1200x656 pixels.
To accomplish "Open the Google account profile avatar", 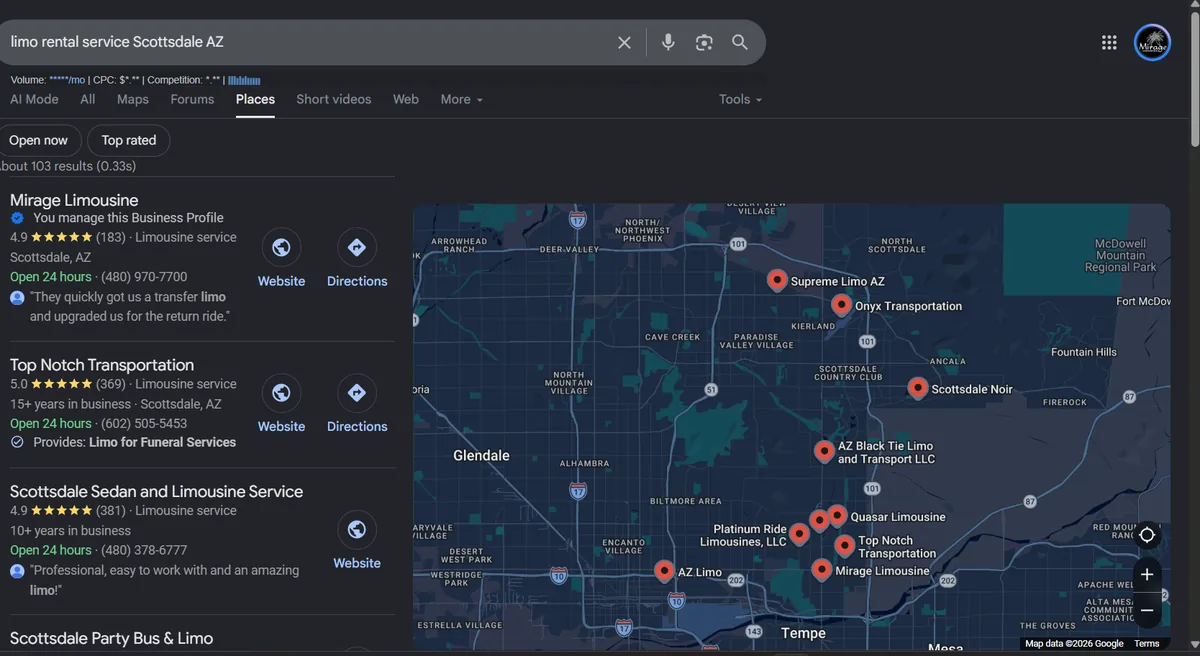I will 1152,42.
